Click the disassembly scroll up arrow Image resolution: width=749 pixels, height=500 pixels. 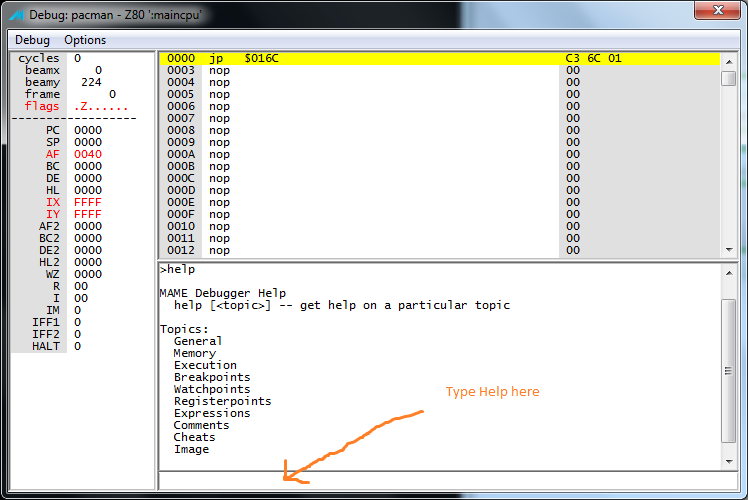click(729, 62)
